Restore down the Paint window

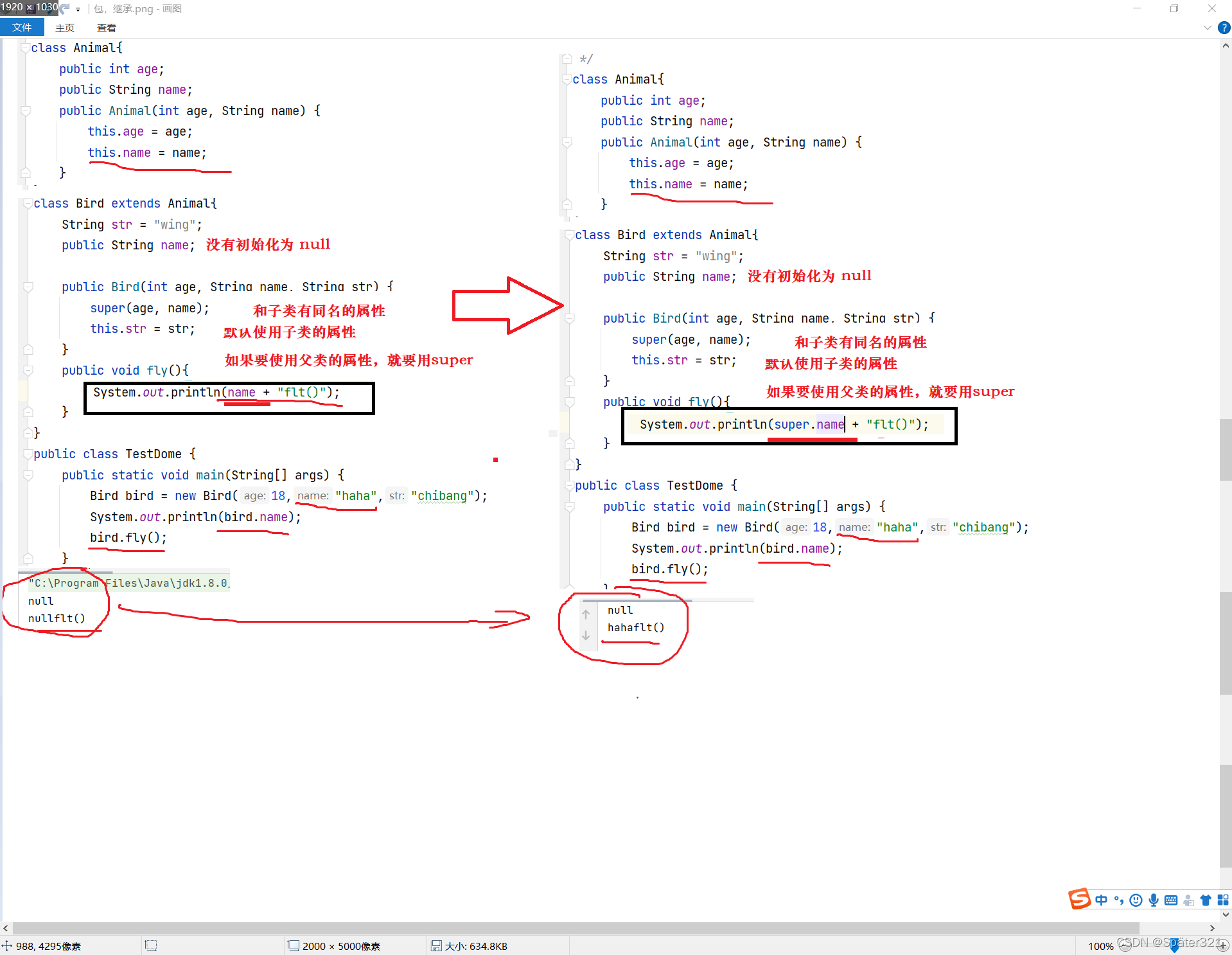(x=1174, y=8)
